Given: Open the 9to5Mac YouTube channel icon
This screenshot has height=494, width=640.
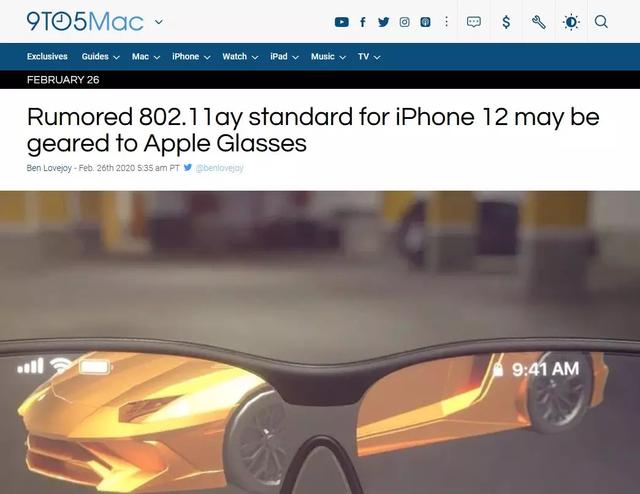Looking at the screenshot, I should 342,22.
